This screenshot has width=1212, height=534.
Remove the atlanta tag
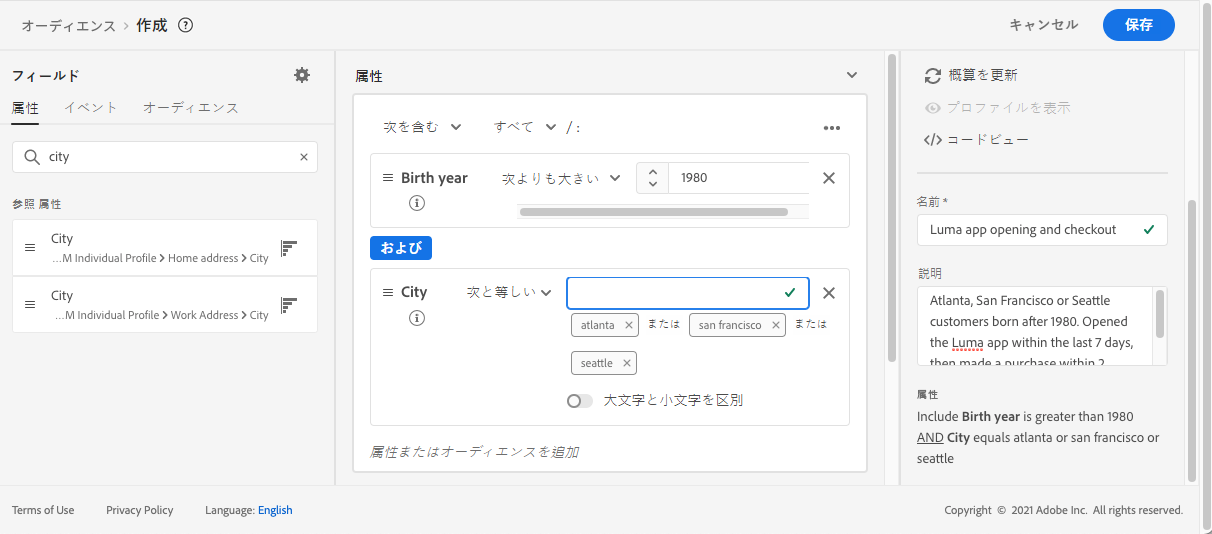(629, 325)
